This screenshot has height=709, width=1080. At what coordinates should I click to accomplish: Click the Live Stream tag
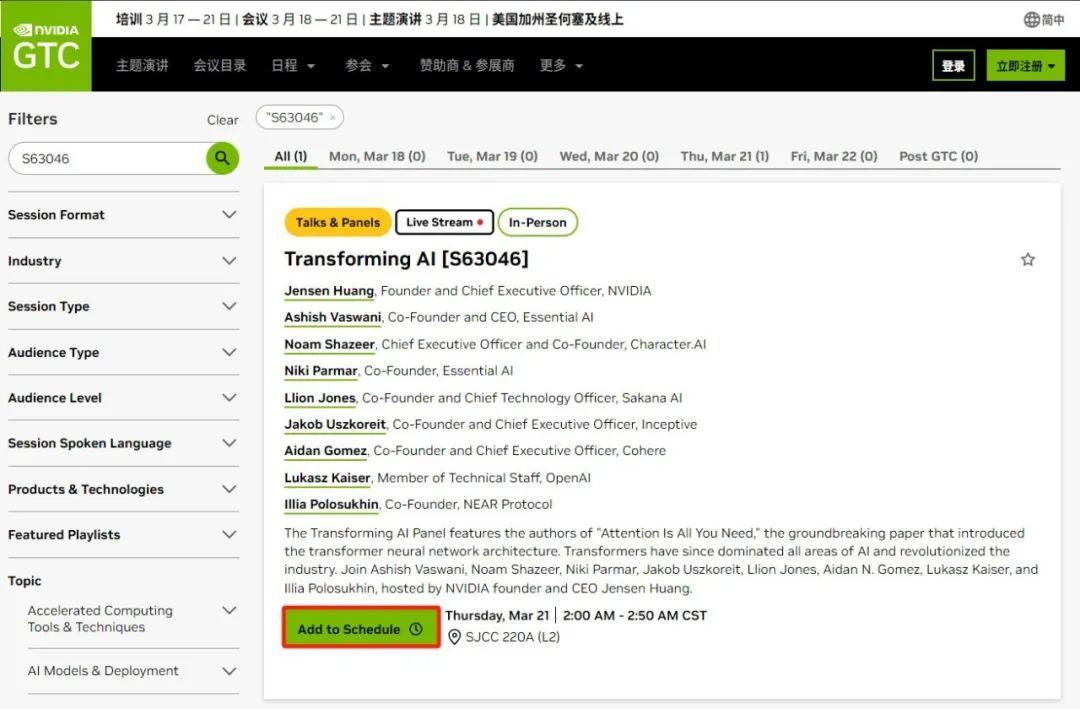click(444, 223)
